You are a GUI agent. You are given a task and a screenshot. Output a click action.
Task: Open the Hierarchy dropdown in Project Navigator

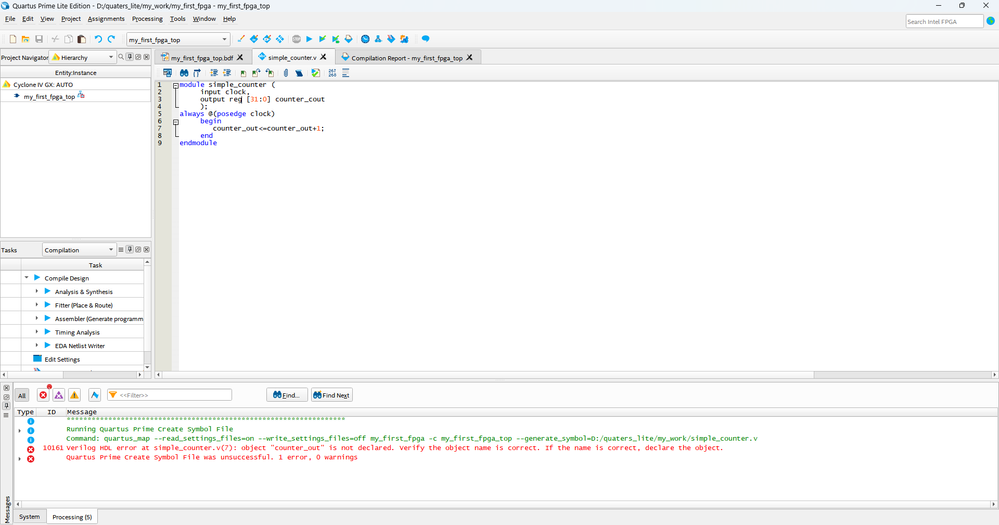84,57
